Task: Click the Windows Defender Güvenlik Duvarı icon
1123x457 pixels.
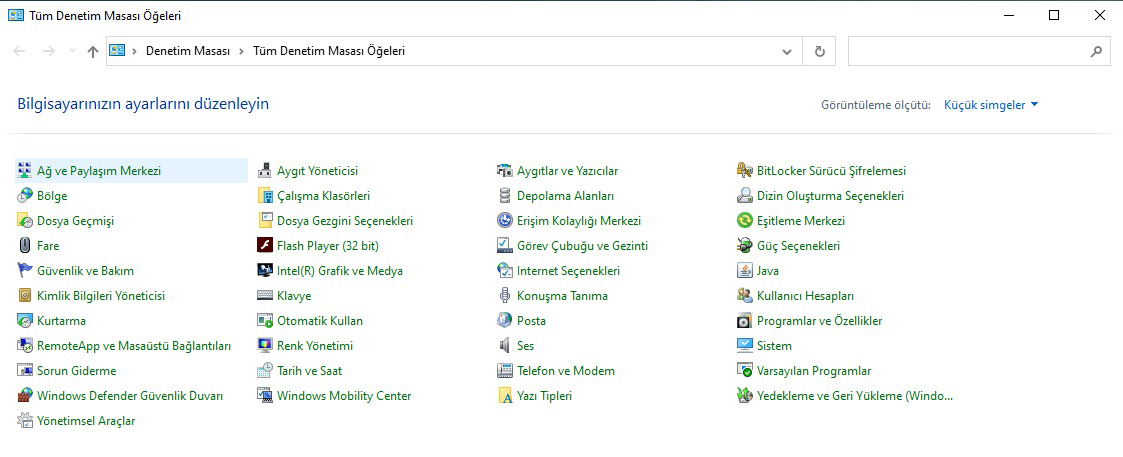Action: point(25,395)
